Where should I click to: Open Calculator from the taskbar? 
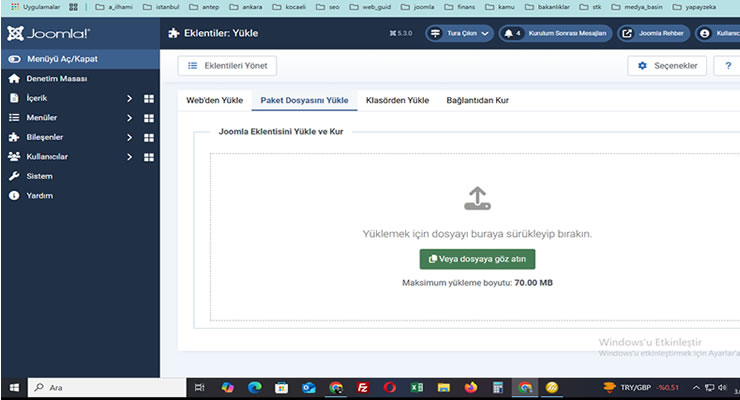click(498, 388)
